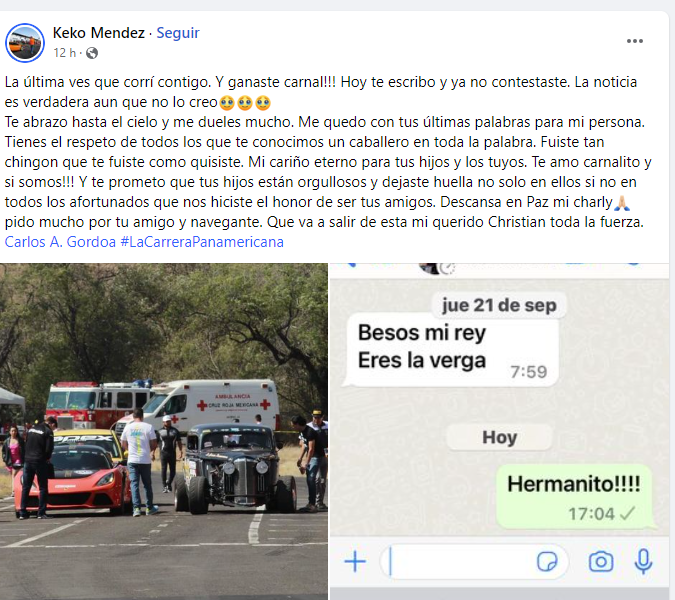Click the sticker icon in message field
This screenshot has height=600, width=675.
[x=547, y=562]
